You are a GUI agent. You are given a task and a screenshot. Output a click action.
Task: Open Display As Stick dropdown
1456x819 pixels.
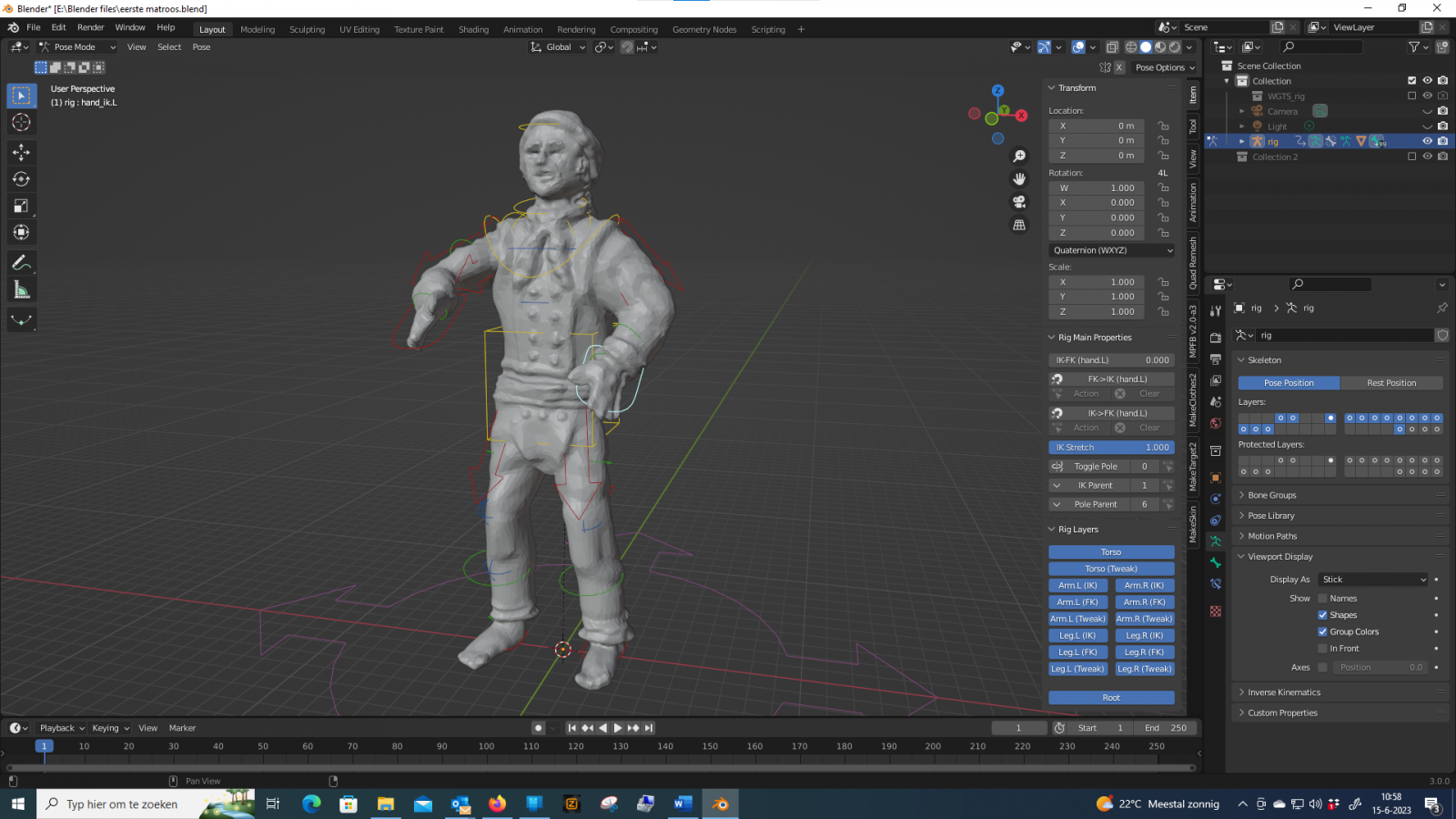(1374, 580)
